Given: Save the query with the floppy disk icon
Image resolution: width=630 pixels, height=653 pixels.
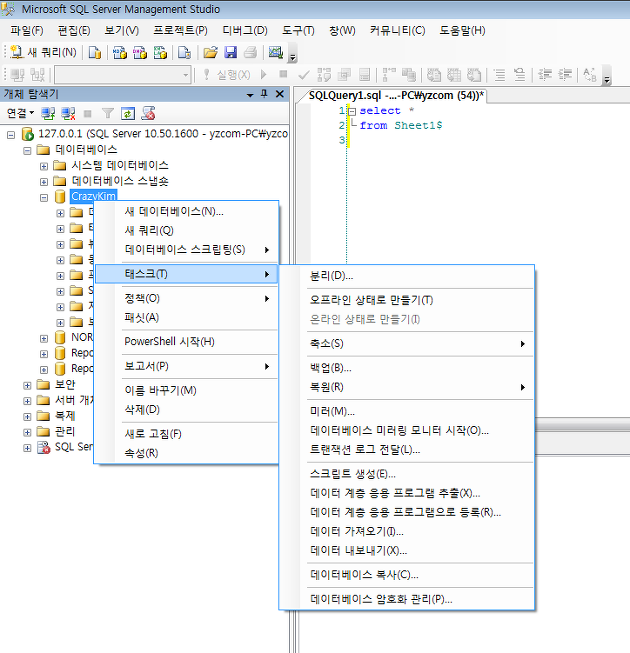Looking at the screenshot, I should [230, 52].
